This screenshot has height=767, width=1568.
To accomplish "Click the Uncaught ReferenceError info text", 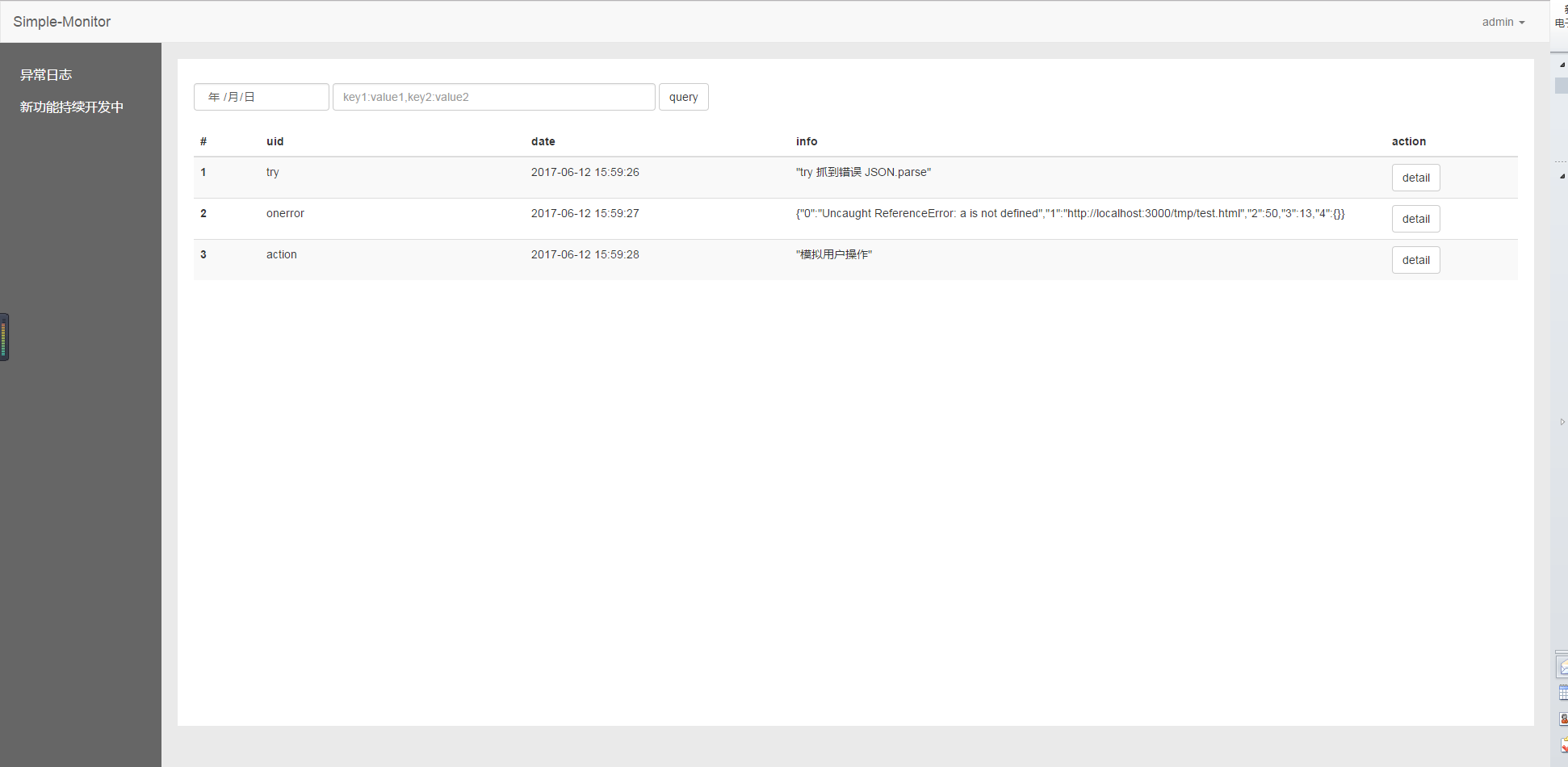I will [1071, 213].
